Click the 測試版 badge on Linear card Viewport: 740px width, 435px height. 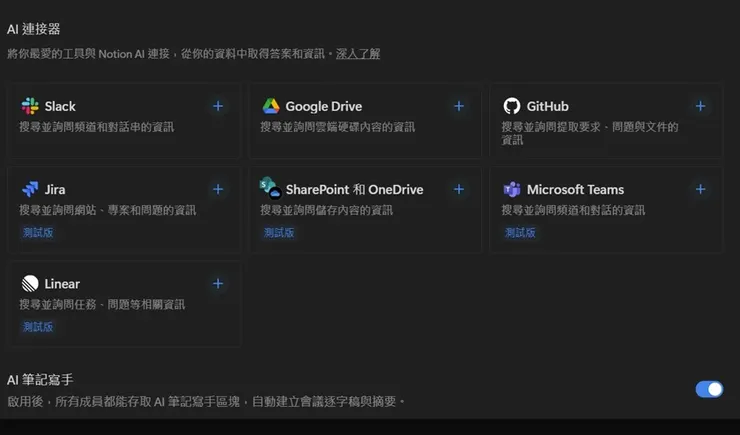[38, 327]
